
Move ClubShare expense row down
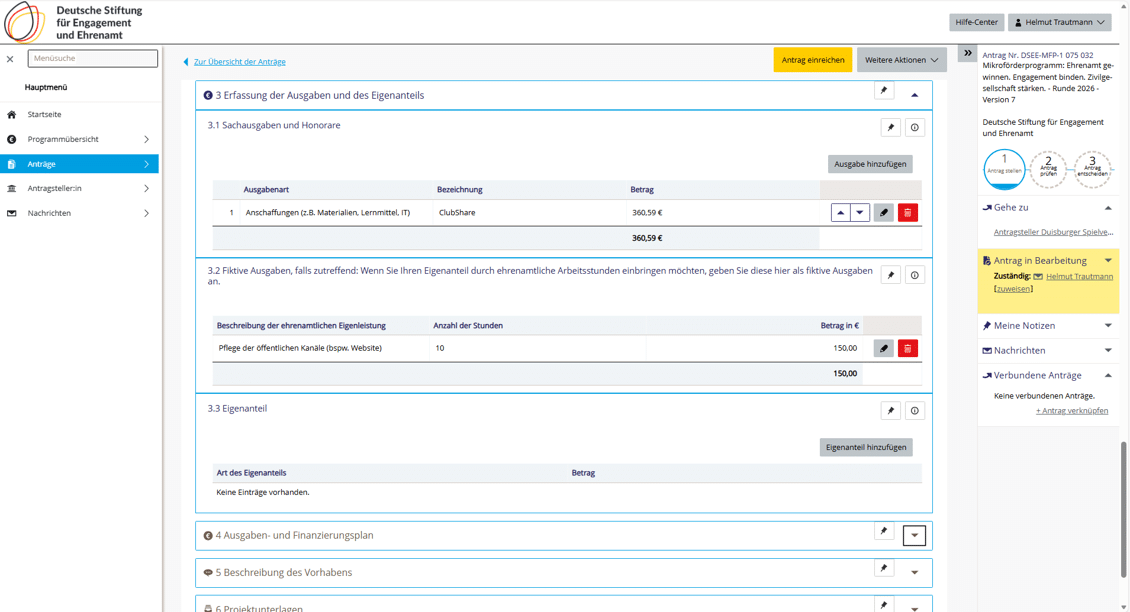tap(860, 213)
